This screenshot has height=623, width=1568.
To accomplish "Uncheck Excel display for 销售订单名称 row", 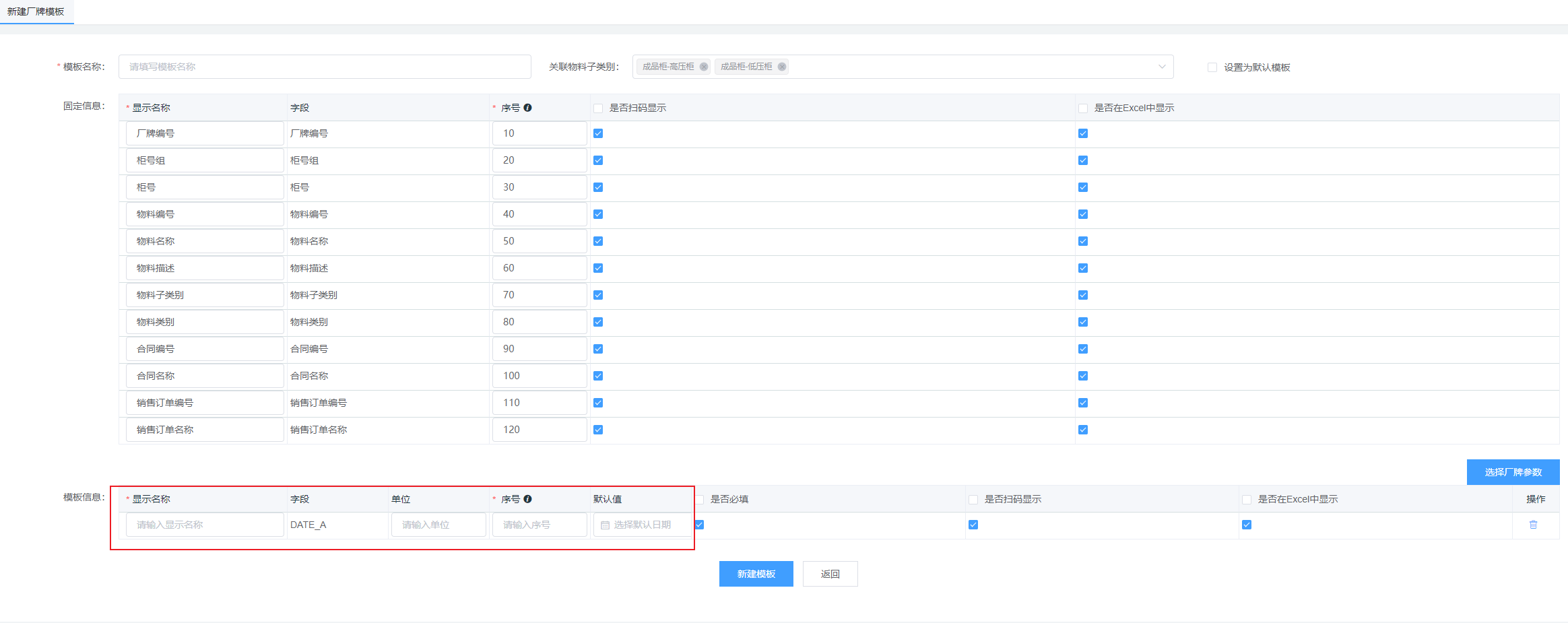I will point(1083,430).
